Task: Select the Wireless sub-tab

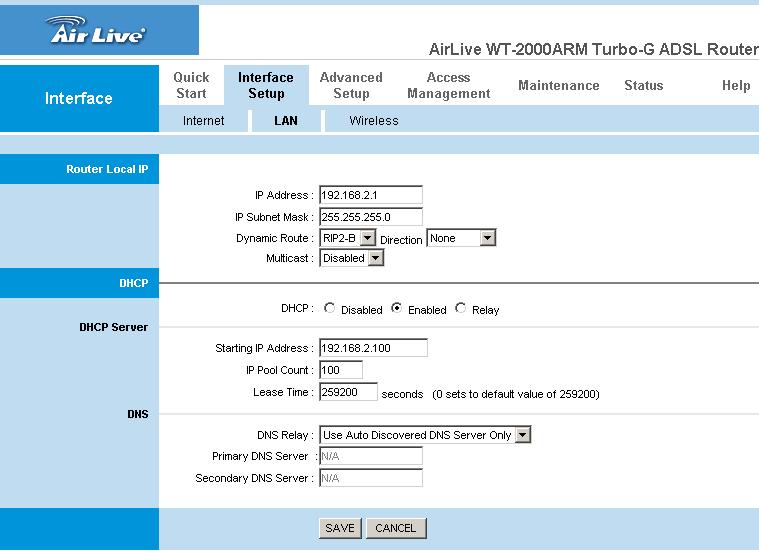Action: click(374, 121)
